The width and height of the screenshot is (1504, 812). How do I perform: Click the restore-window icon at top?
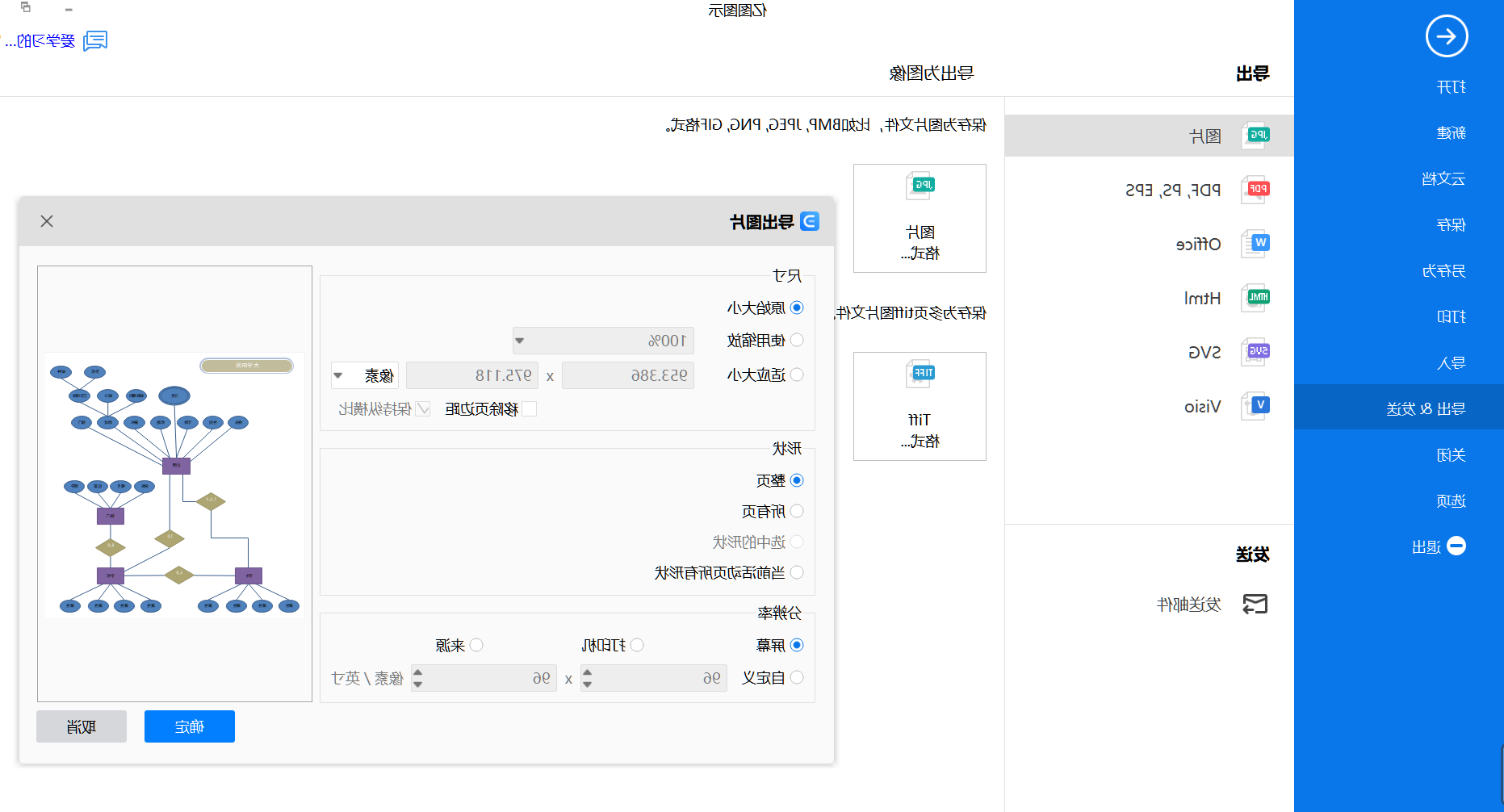tap(26, 7)
